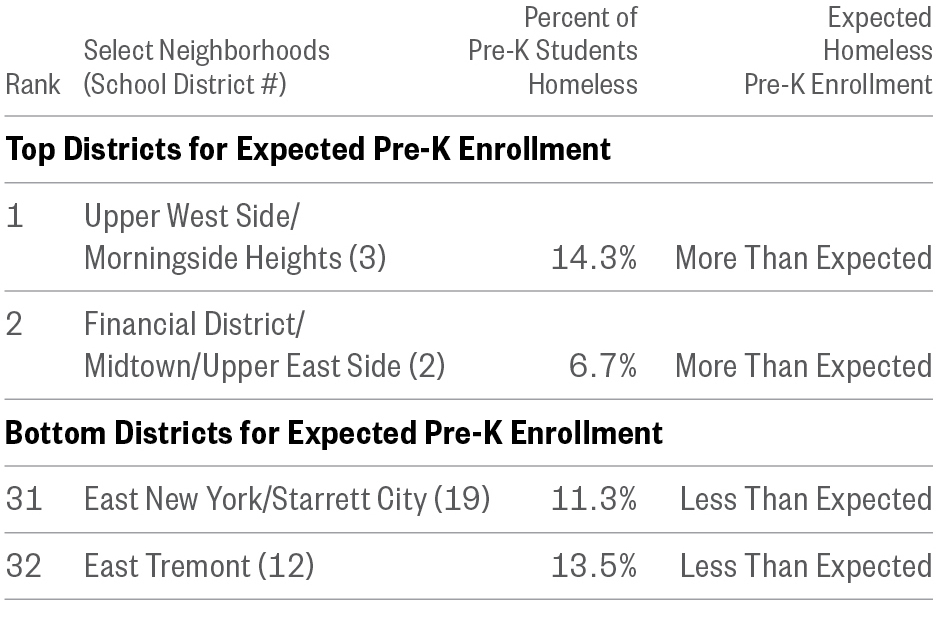This screenshot has height=621, width=937.
Task: Click the Upper West Side/Morningside Heights row name
Action: coord(234,238)
